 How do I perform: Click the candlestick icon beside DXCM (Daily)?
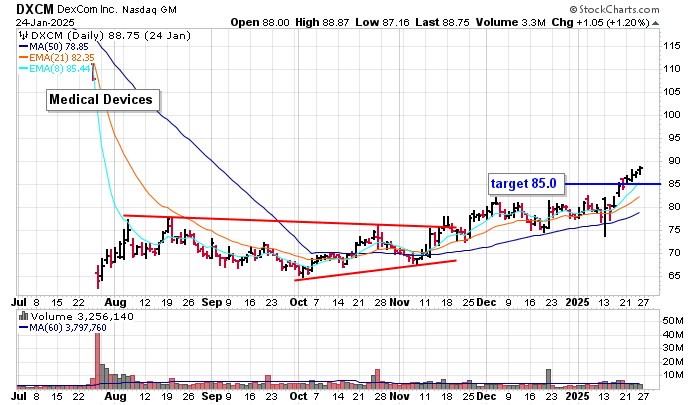coord(23,36)
